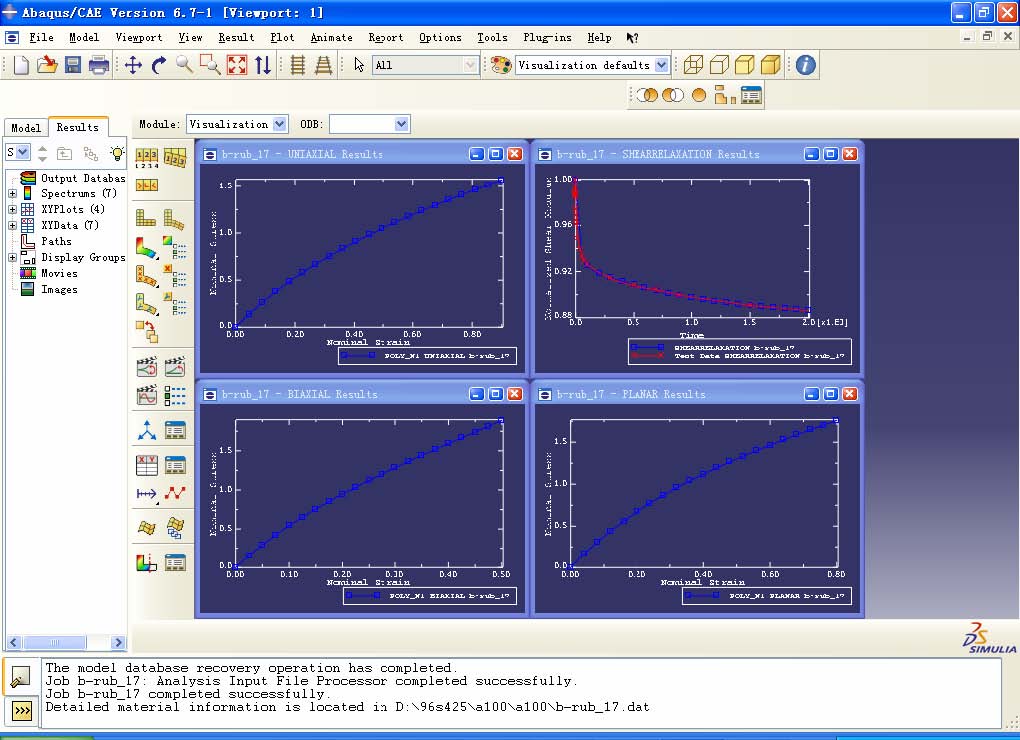Open the Color Code palette icon
Viewport: 1020px width, 740px height.
[500, 65]
